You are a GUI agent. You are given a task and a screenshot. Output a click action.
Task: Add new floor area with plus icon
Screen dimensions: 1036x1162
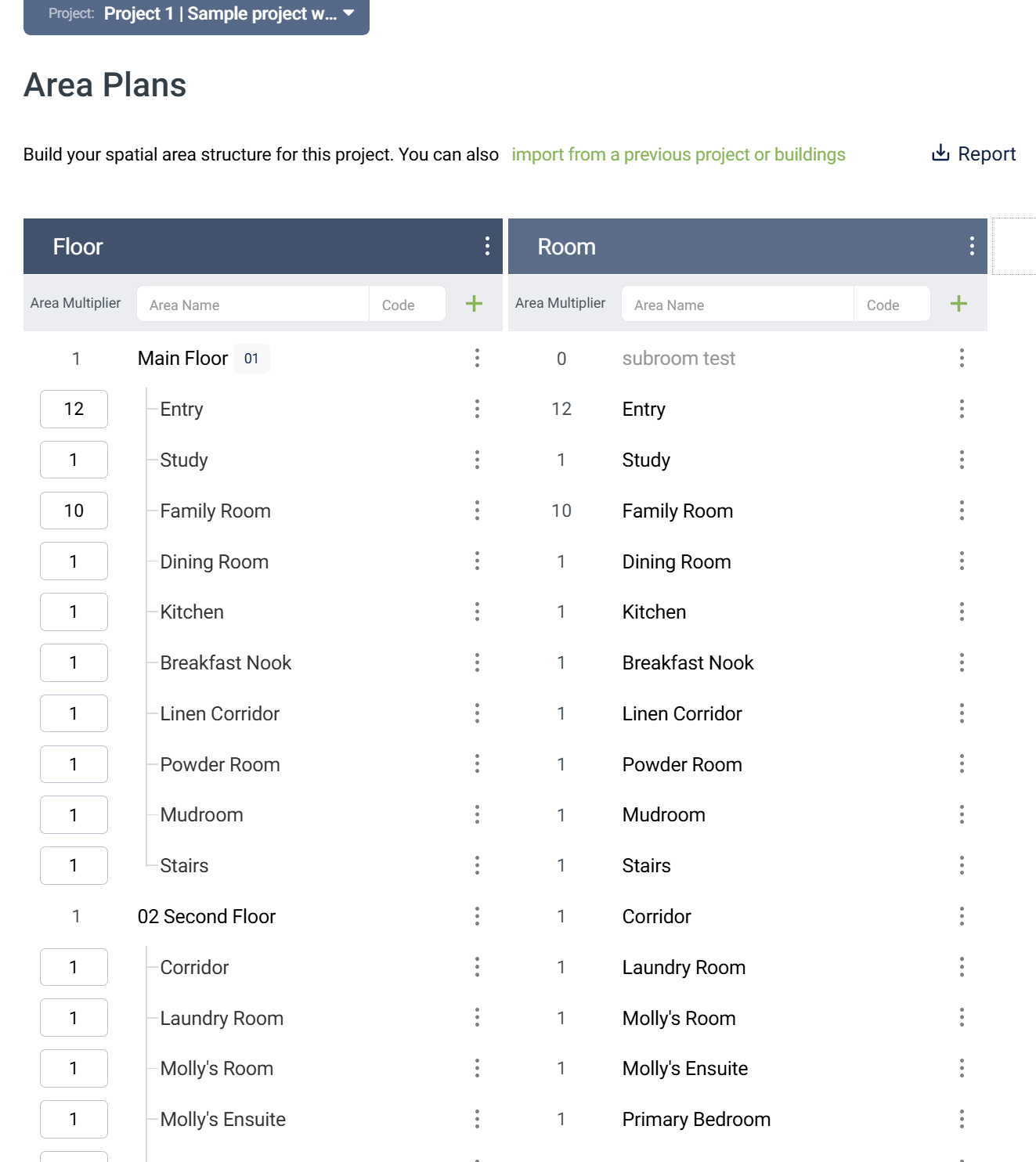pyautogui.click(x=474, y=304)
